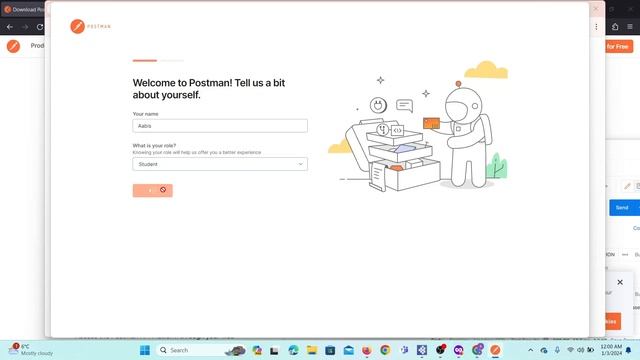Open Google Chrome from taskbar

pos(385,350)
